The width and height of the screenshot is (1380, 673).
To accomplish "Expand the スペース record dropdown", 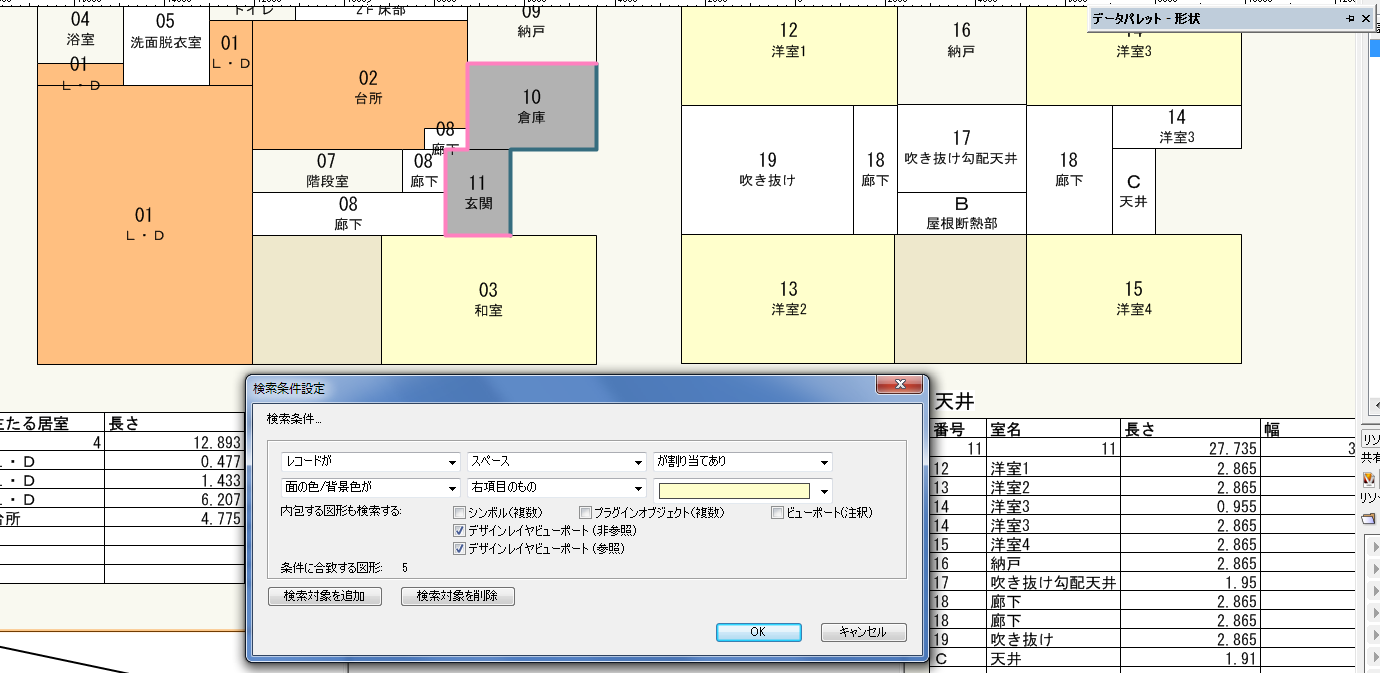I will pos(556,462).
